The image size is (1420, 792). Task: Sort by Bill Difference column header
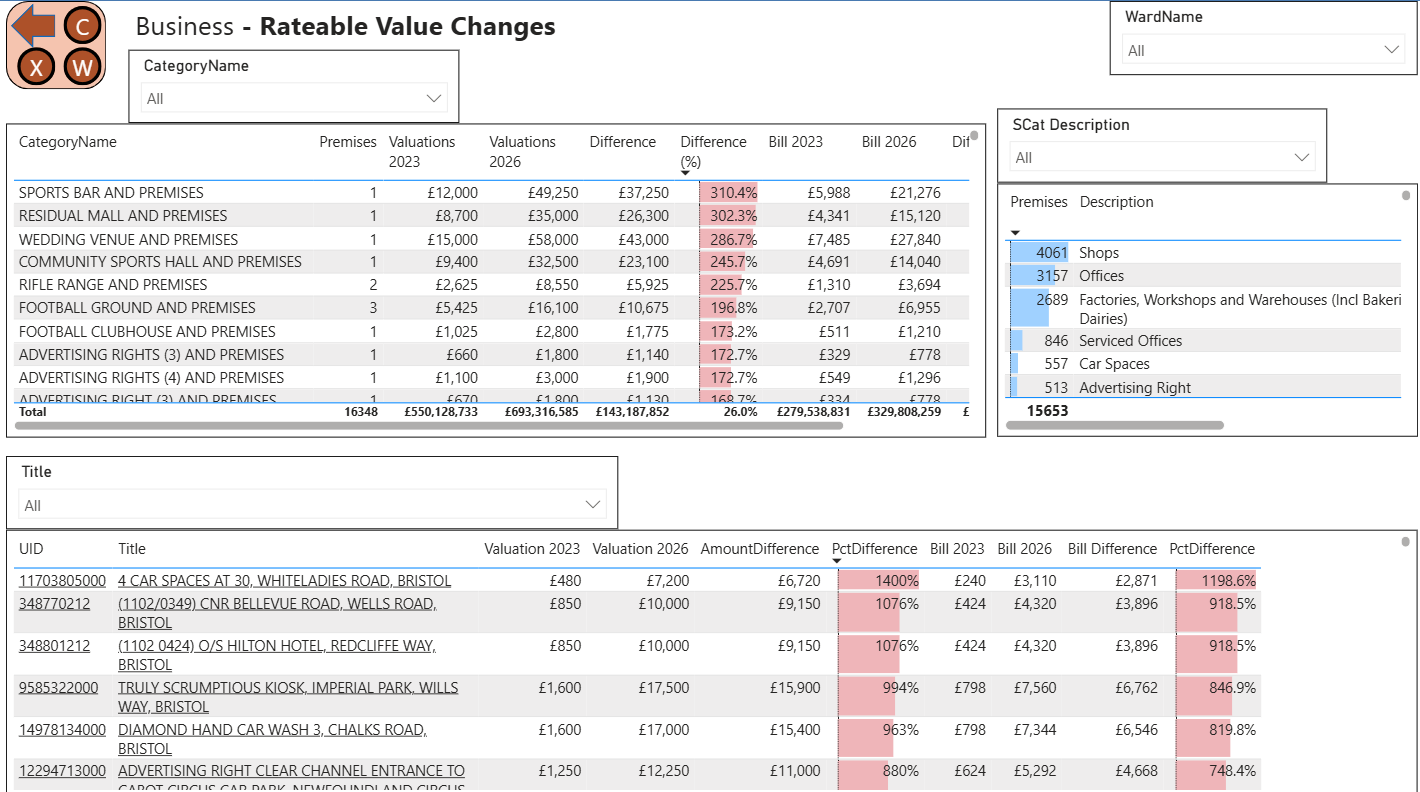1112,549
